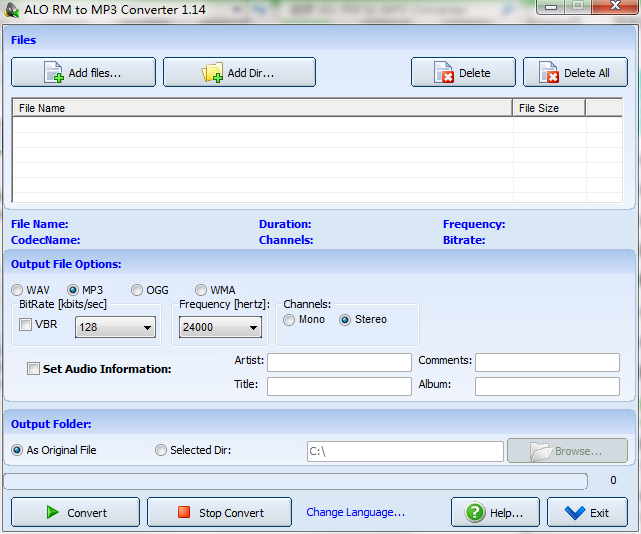Open Help... button

[x=495, y=512]
